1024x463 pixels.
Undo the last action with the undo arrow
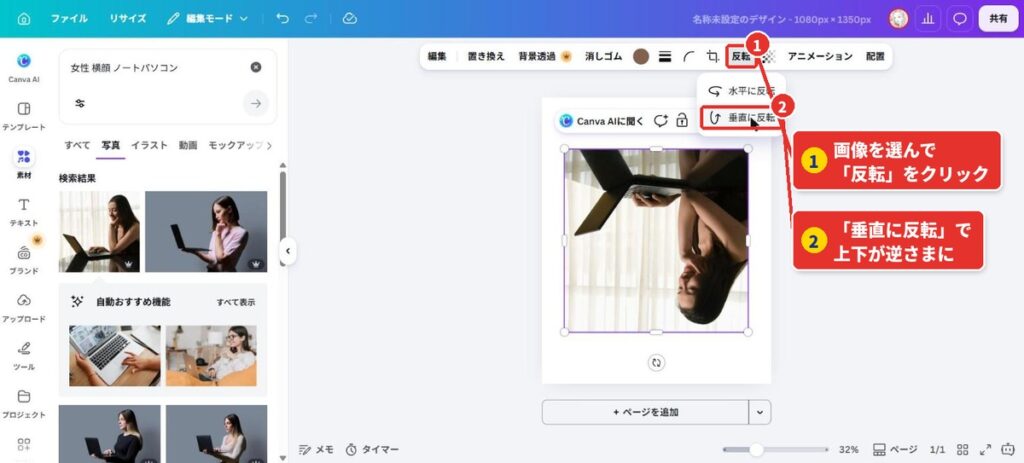[x=283, y=19]
